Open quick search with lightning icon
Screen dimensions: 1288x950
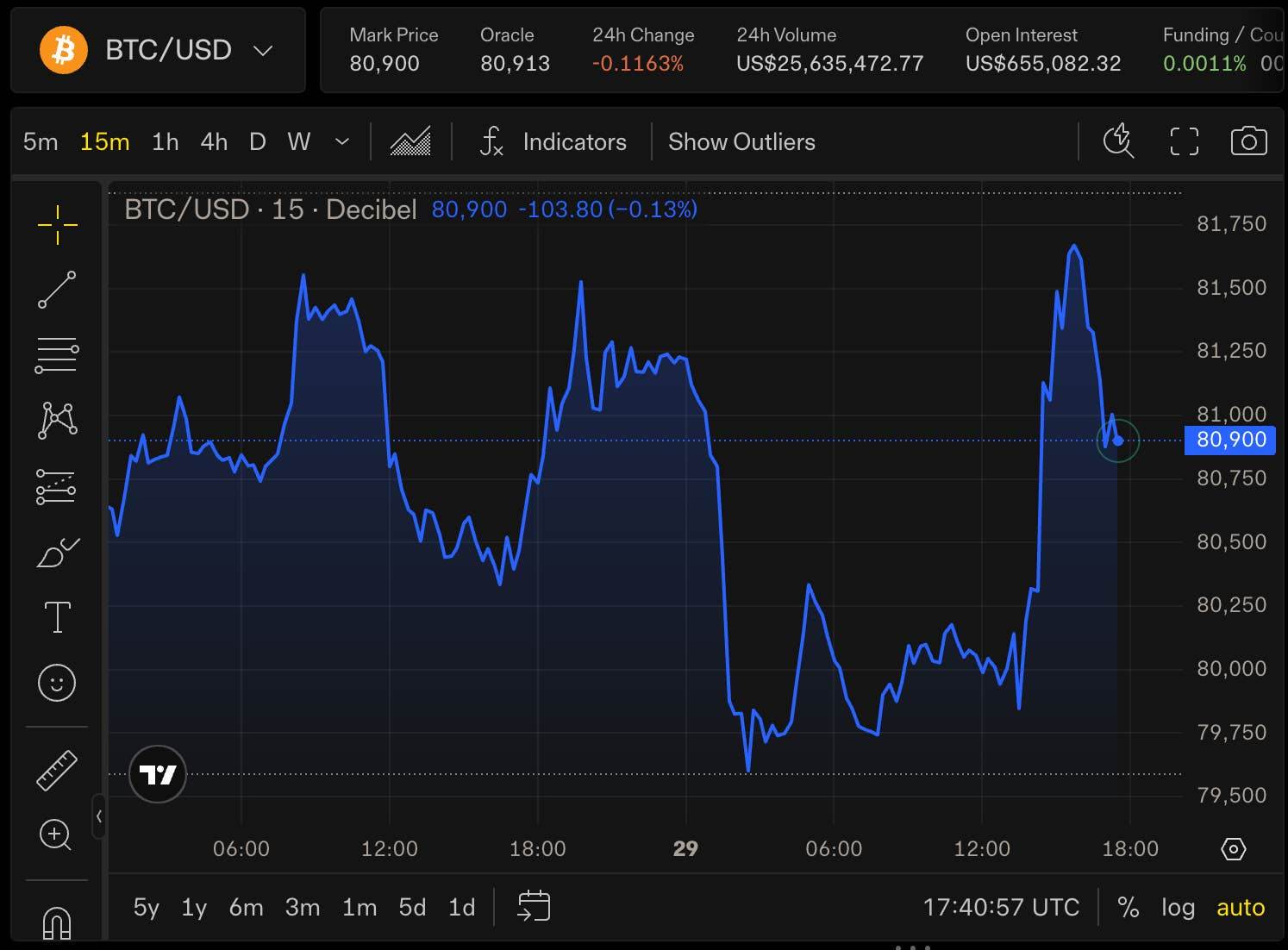click(x=1118, y=141)
